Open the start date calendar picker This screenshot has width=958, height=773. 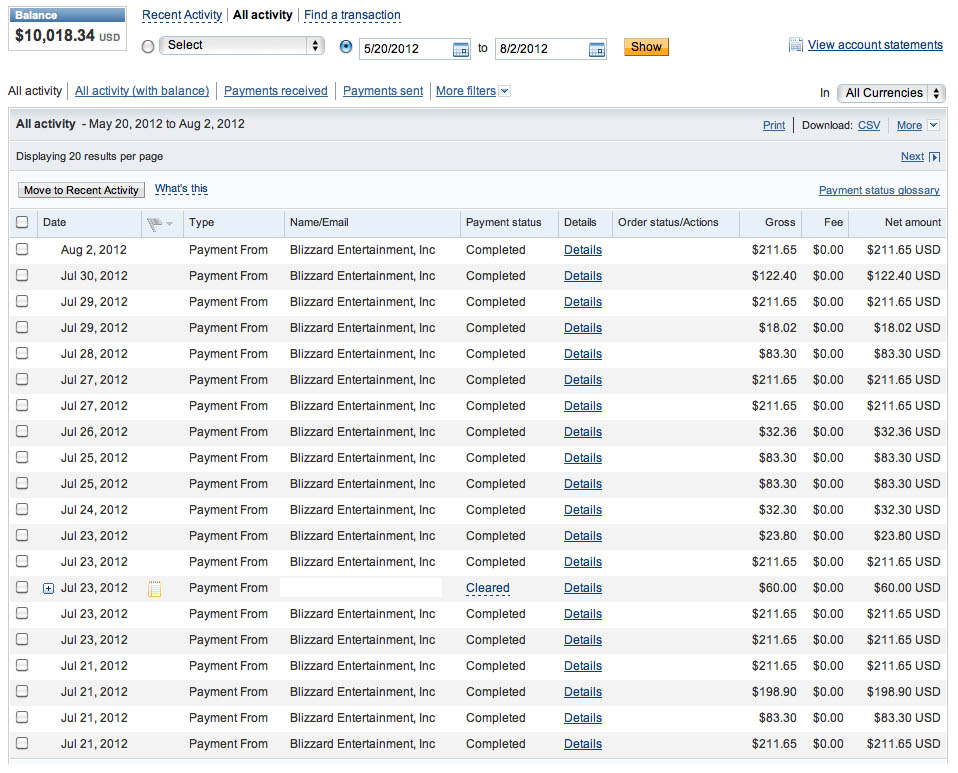coord(461,49)
